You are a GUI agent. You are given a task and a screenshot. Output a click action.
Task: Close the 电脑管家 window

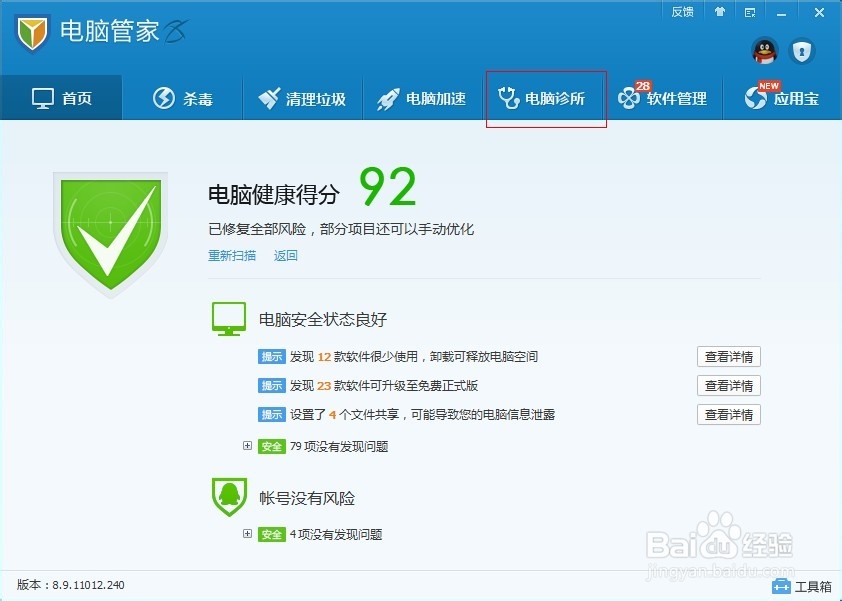point(819,12)
